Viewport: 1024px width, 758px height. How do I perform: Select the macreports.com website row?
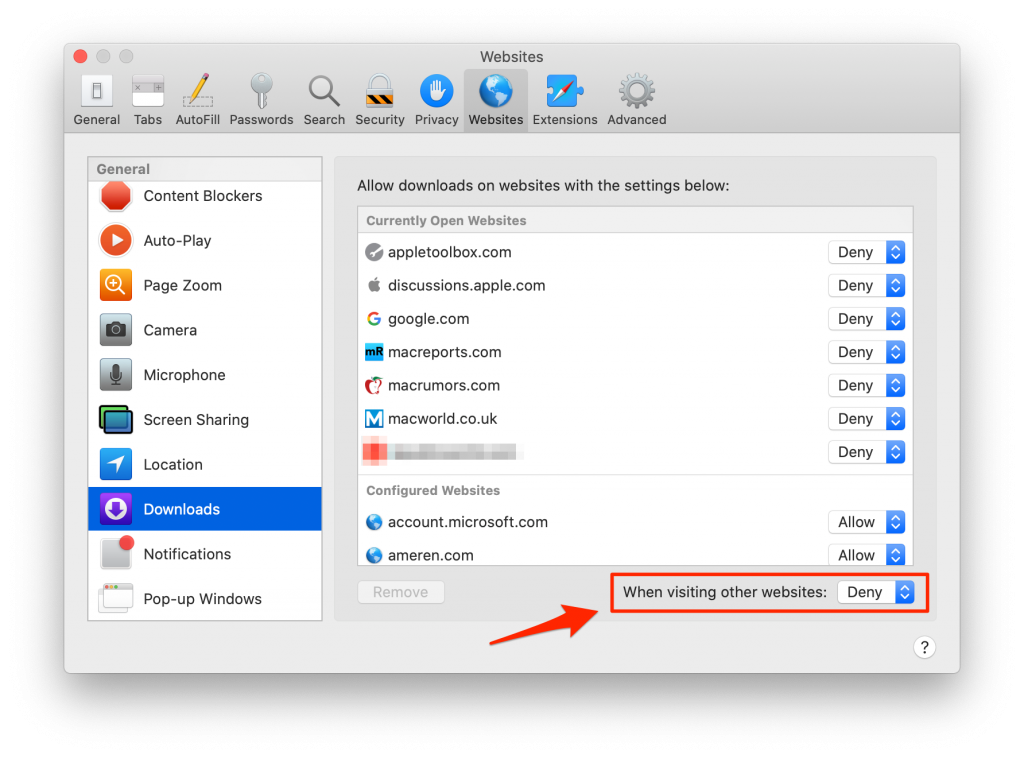click(635, 352)
